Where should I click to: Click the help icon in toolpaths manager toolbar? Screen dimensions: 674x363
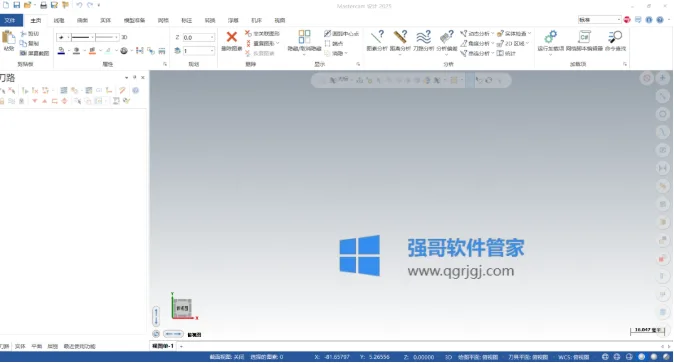coord(135,90)
